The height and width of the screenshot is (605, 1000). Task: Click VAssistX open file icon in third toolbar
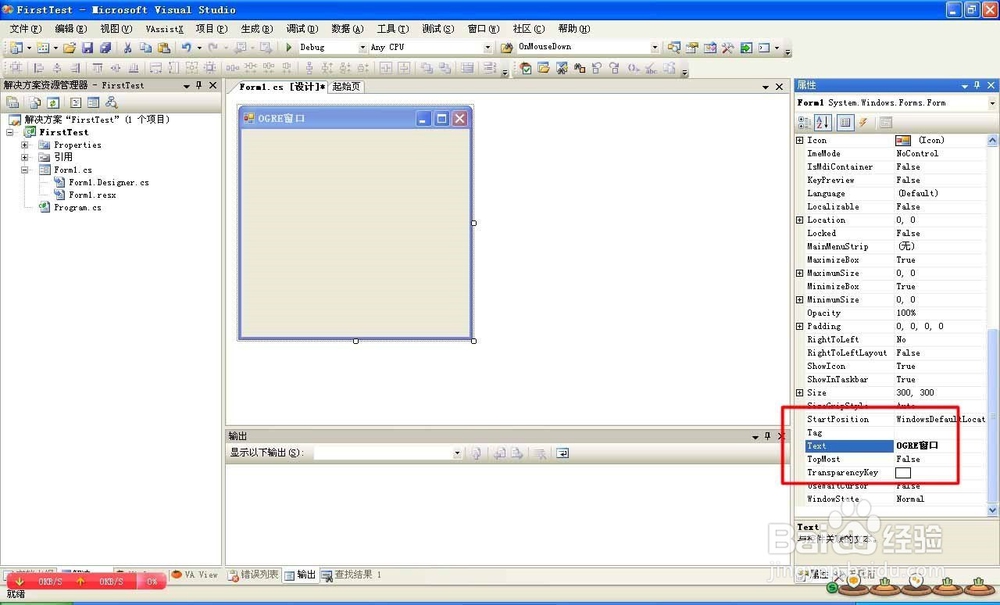[x=543, y=68]
